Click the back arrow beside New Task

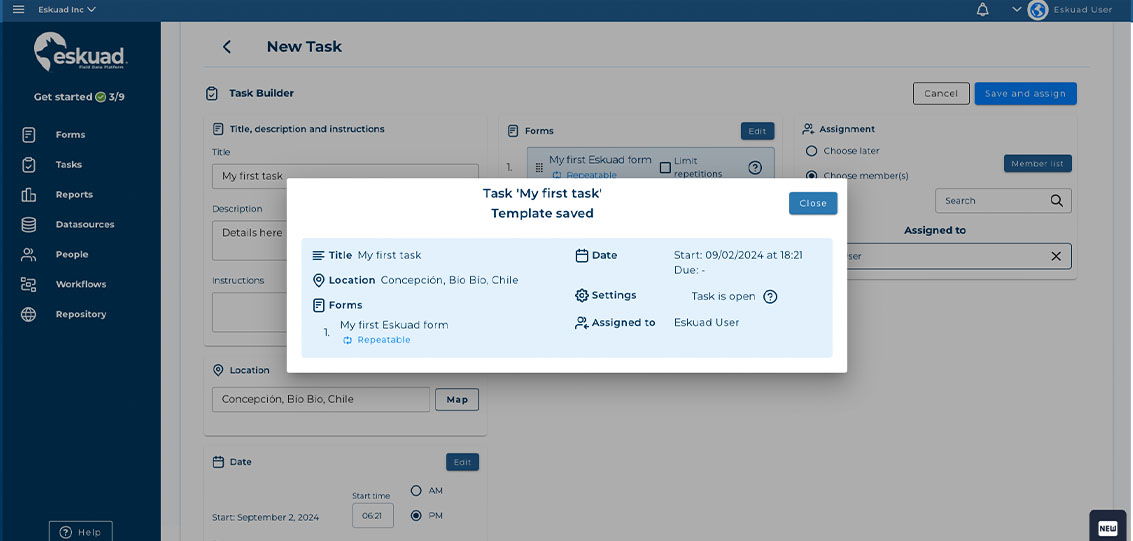[227, 47]
